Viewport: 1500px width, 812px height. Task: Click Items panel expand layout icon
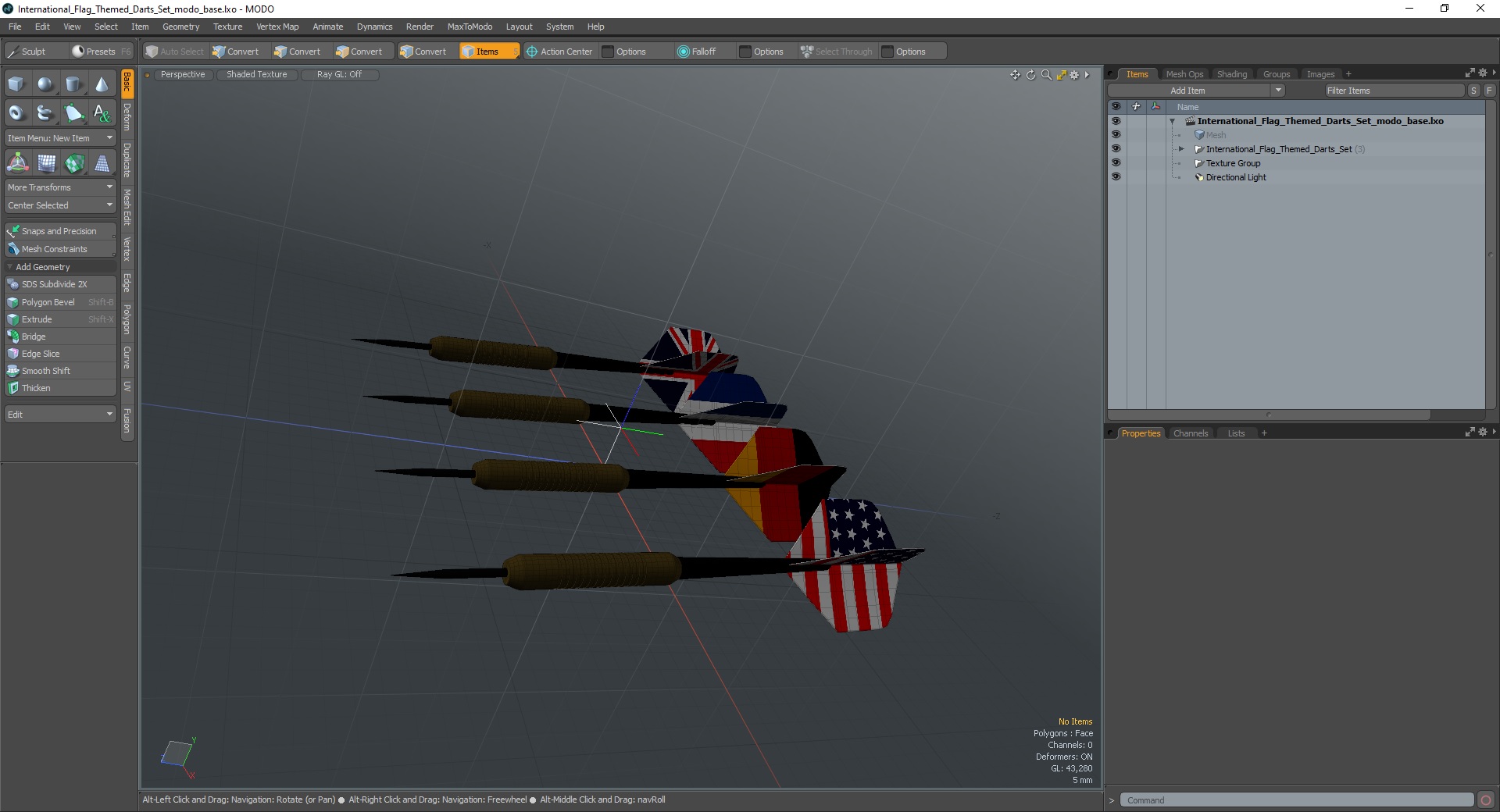[1470, 73]
